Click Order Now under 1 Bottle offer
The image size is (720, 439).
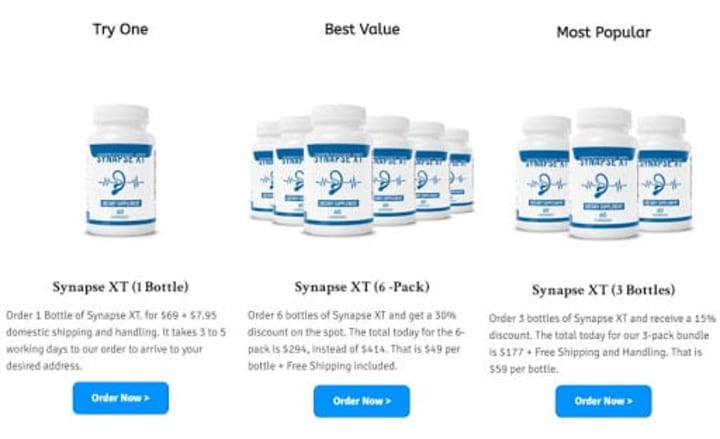click(120, 398)
